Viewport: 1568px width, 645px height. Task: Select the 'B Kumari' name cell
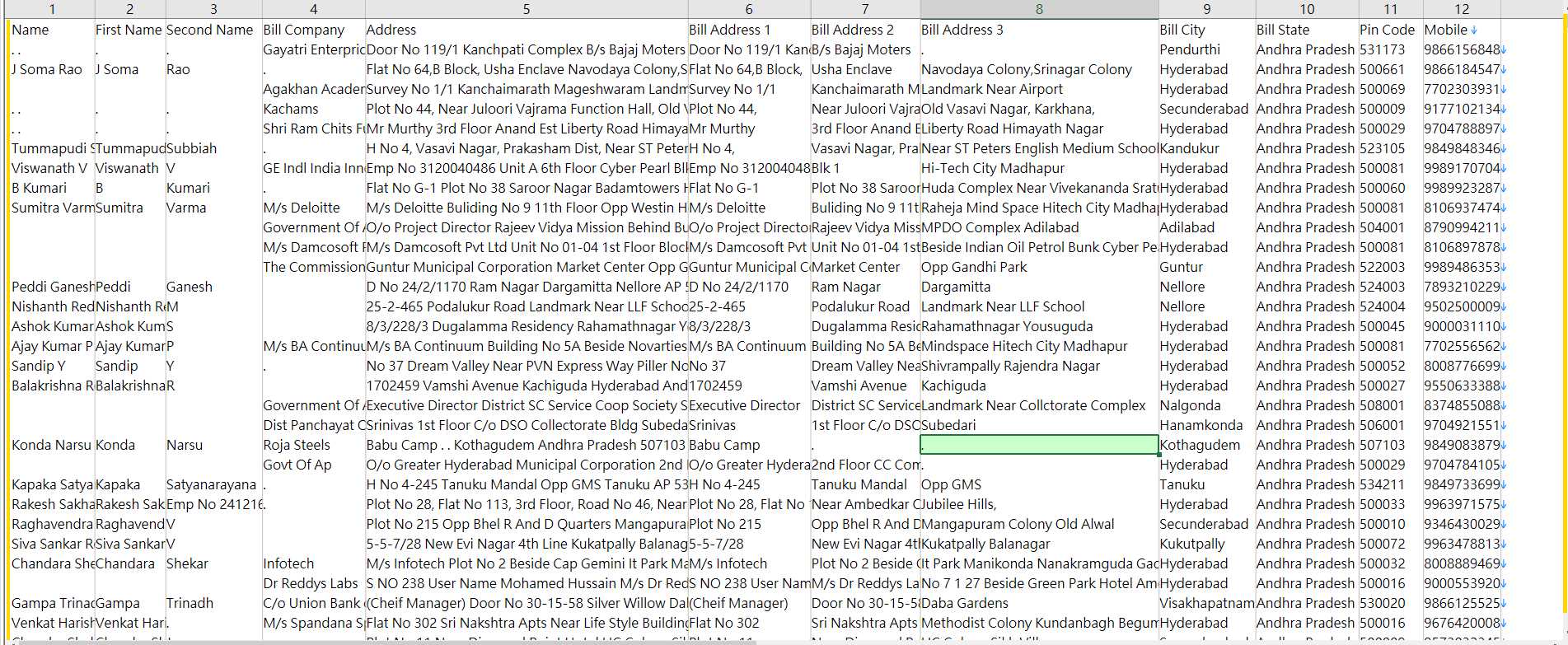pyautogui.click(x=52, y=188)
